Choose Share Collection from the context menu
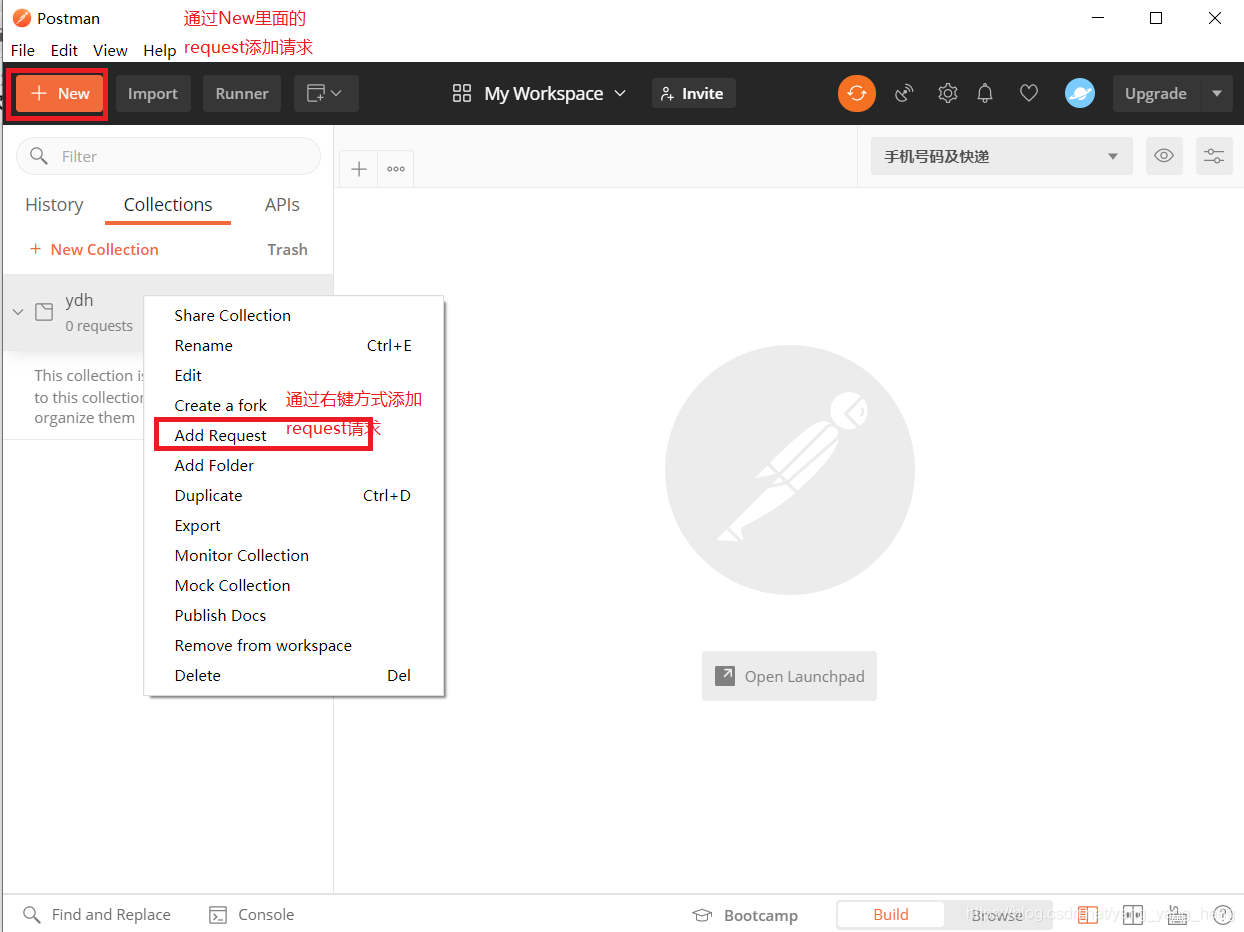1244x932 pixels. [294, 315]
